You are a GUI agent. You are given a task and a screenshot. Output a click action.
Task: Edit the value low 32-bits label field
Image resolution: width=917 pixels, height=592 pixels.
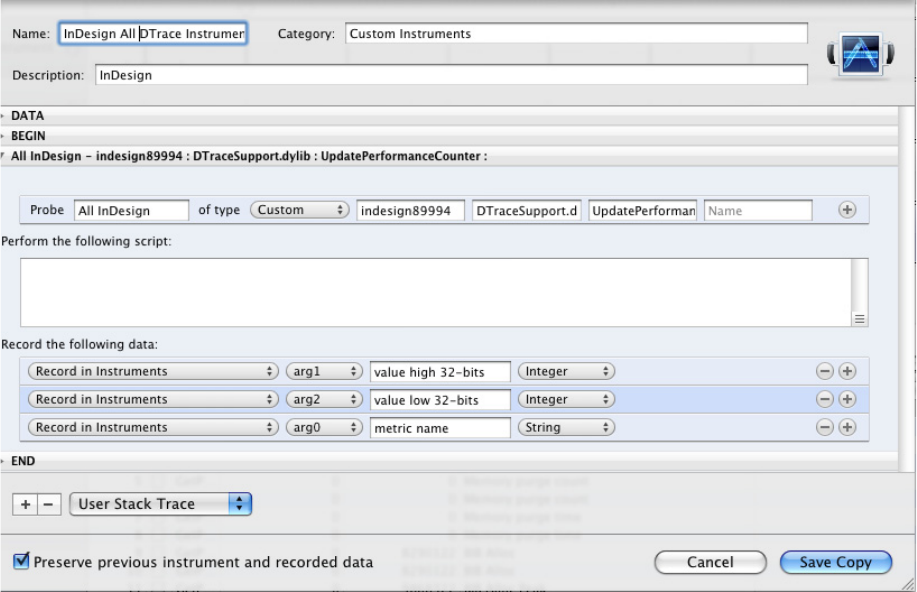pos(440,400)
